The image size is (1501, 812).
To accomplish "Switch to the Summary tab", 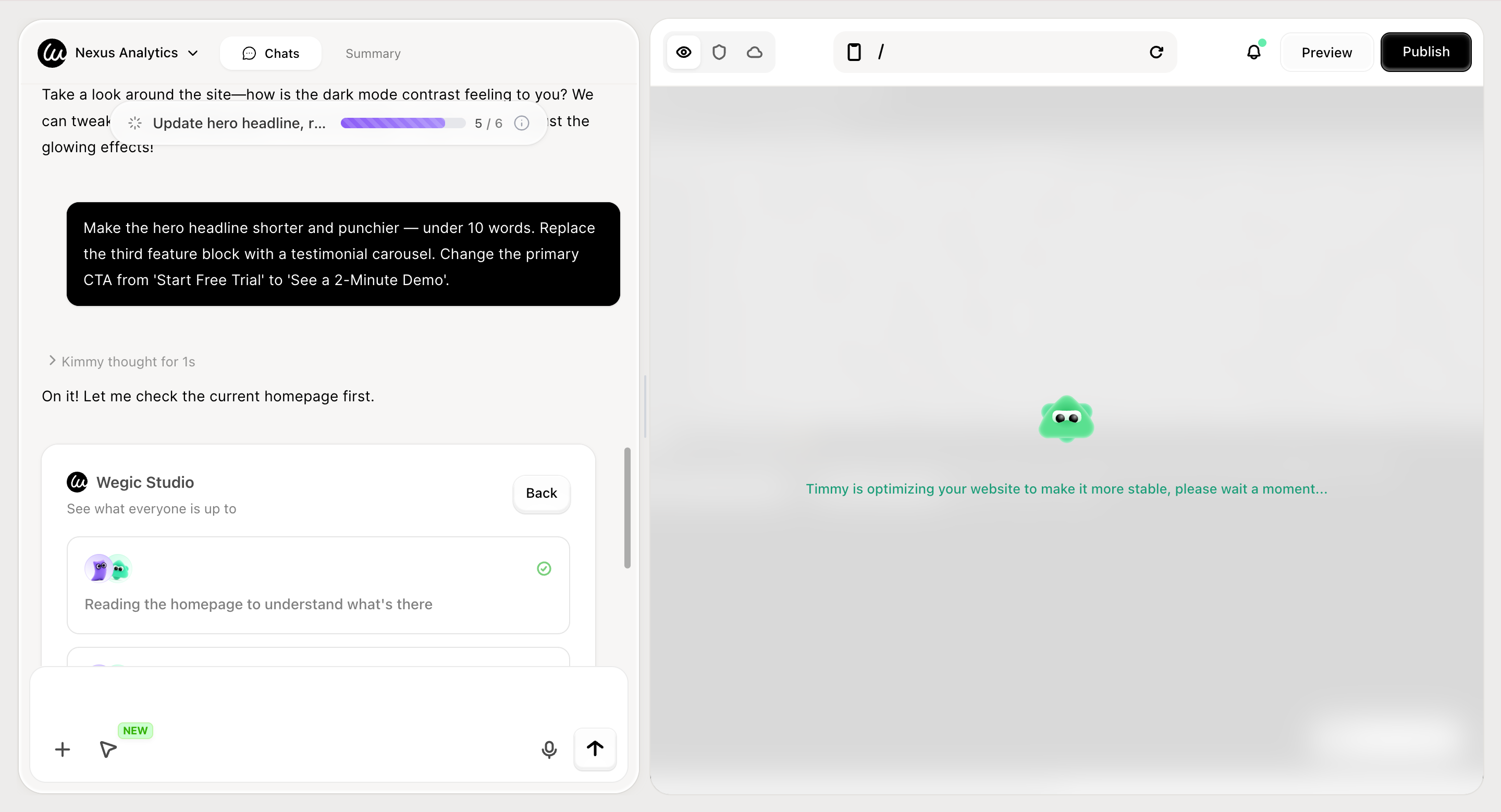I will pyautogui.click(x=373, y=54).
